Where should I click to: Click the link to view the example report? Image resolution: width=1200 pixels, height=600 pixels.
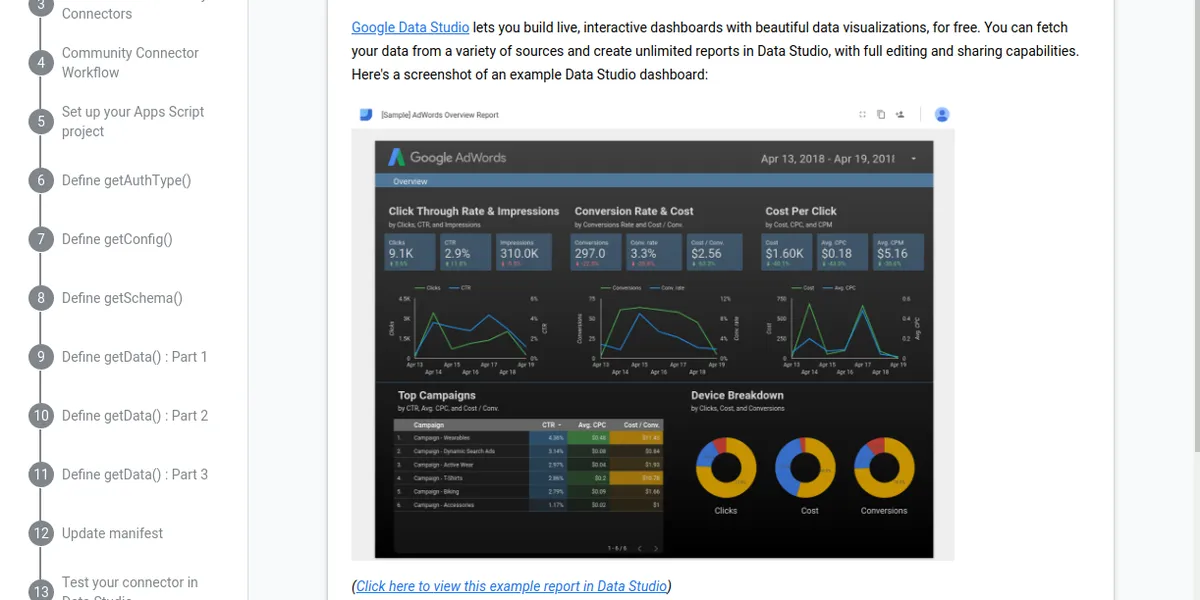pos(511,586)
